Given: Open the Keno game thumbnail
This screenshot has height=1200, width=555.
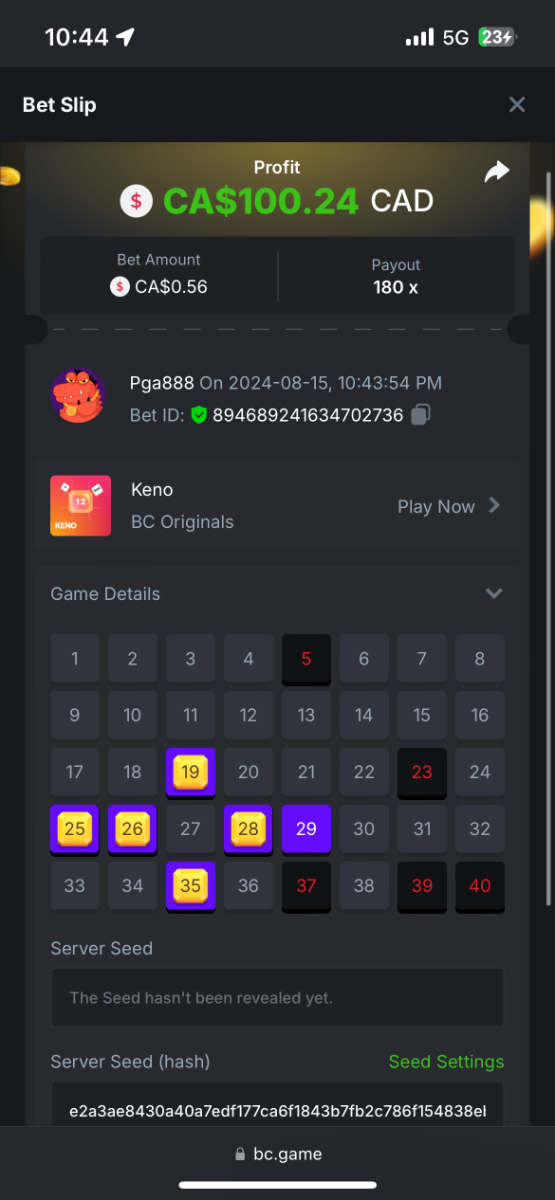Looking at the screenshot, I should pos(81,506).
